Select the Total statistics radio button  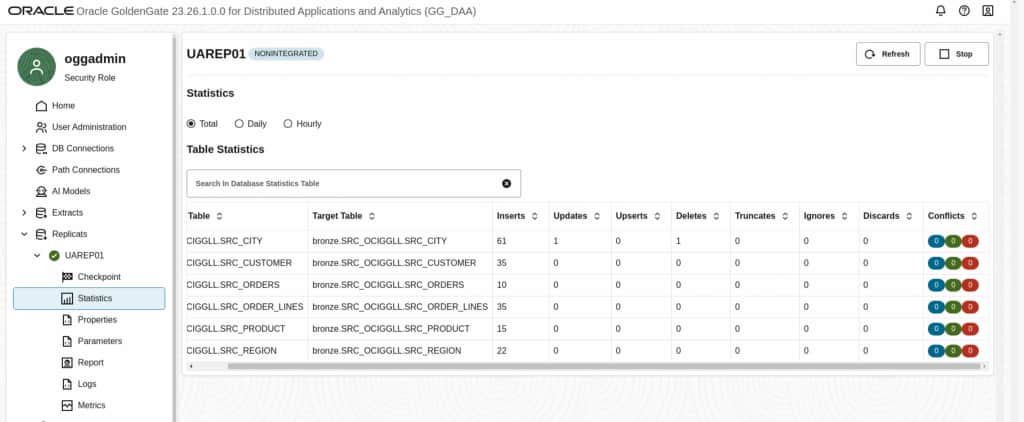click(x=191, y=124)
